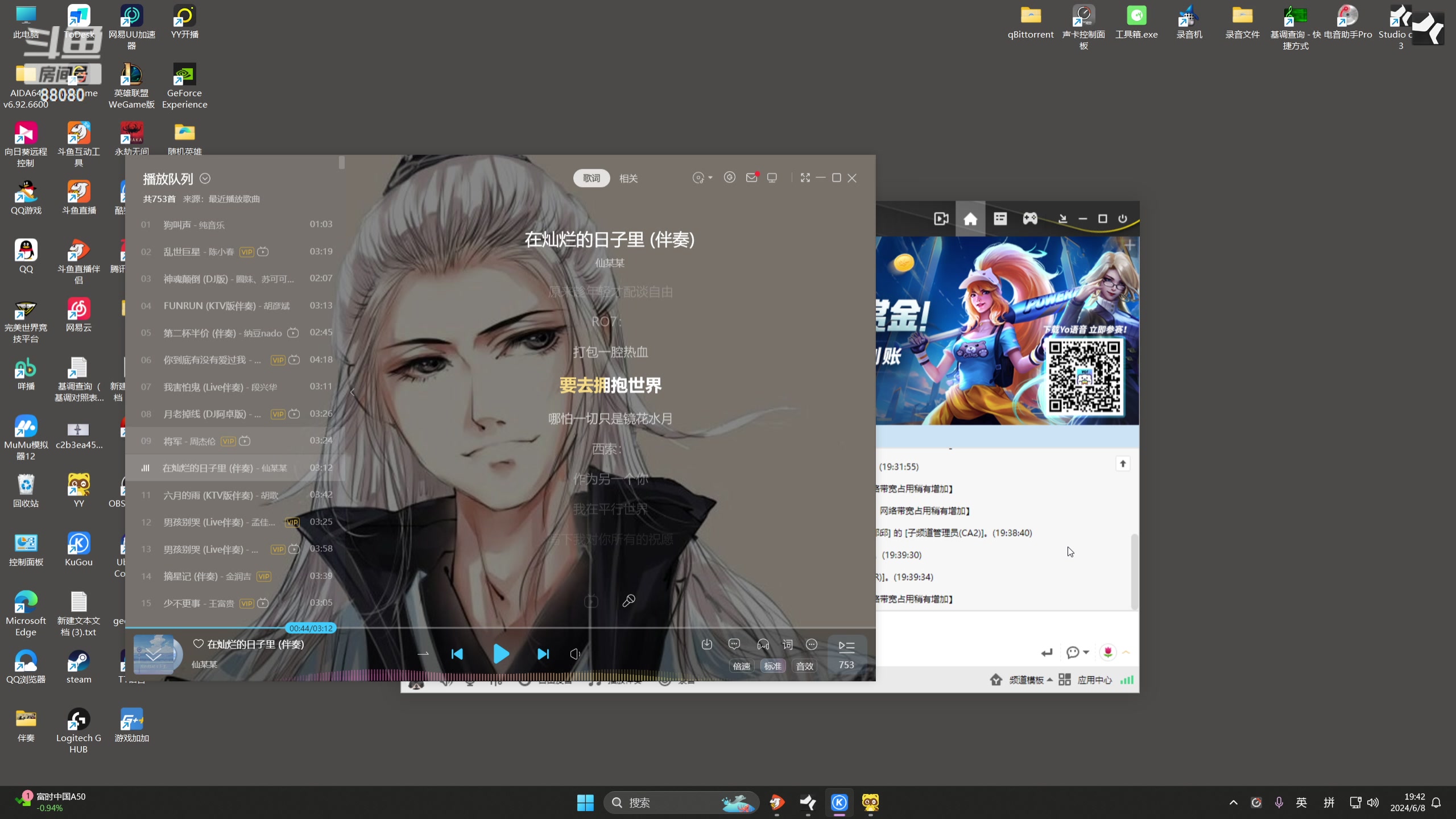Click the volume speaker icon

(575, 654)
